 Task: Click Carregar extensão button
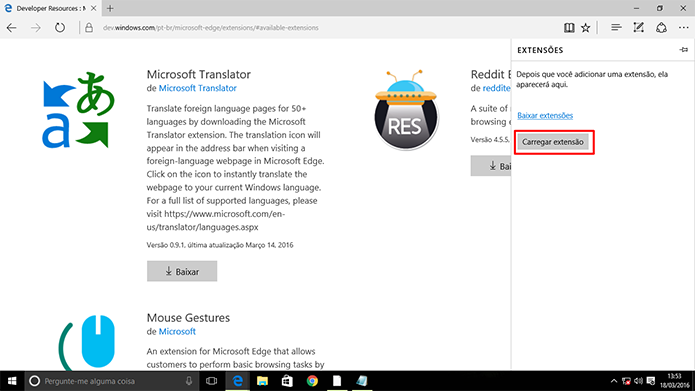553,142
